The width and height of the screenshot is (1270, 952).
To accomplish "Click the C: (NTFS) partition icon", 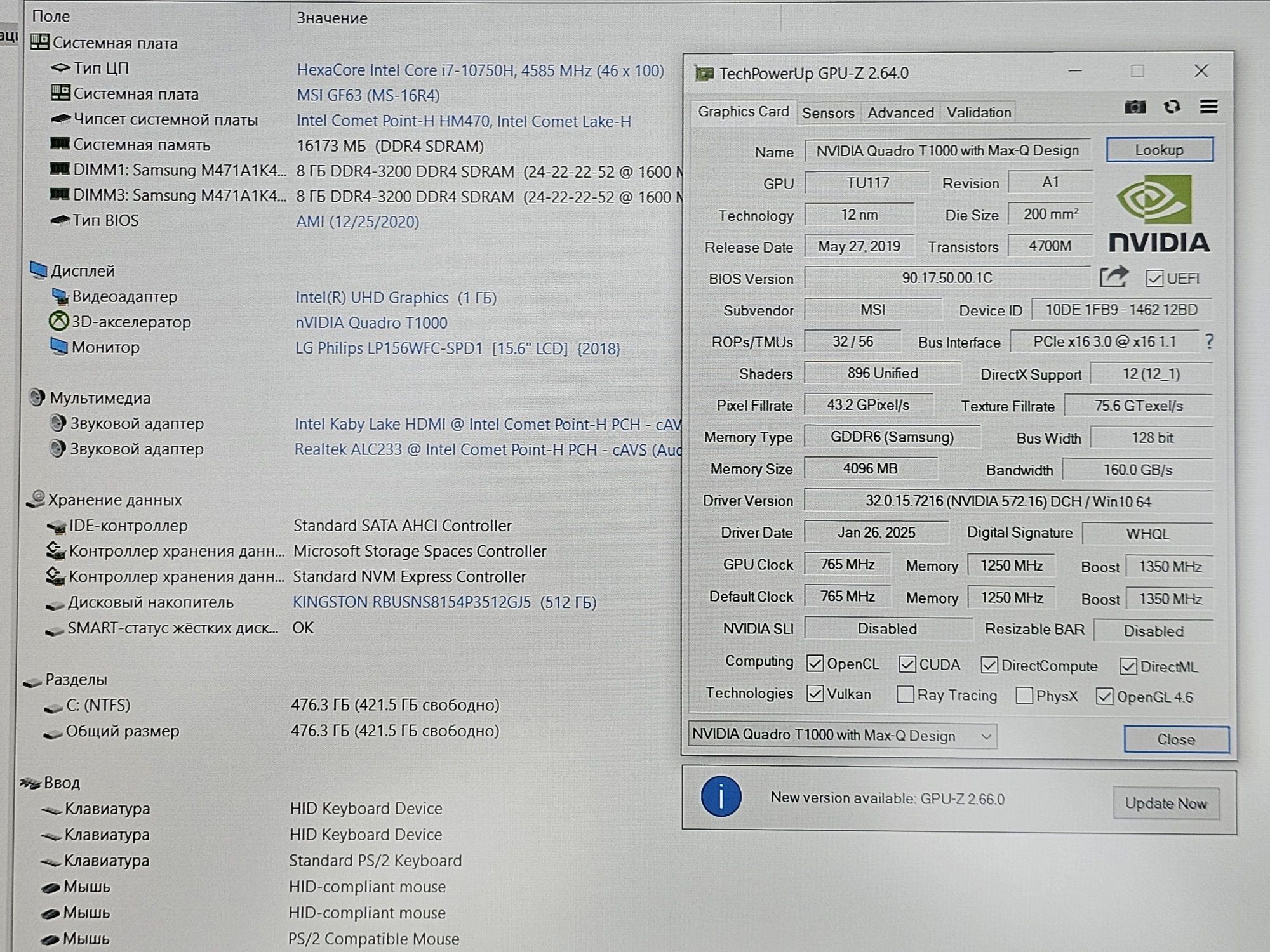I will (x=53, y=708).
